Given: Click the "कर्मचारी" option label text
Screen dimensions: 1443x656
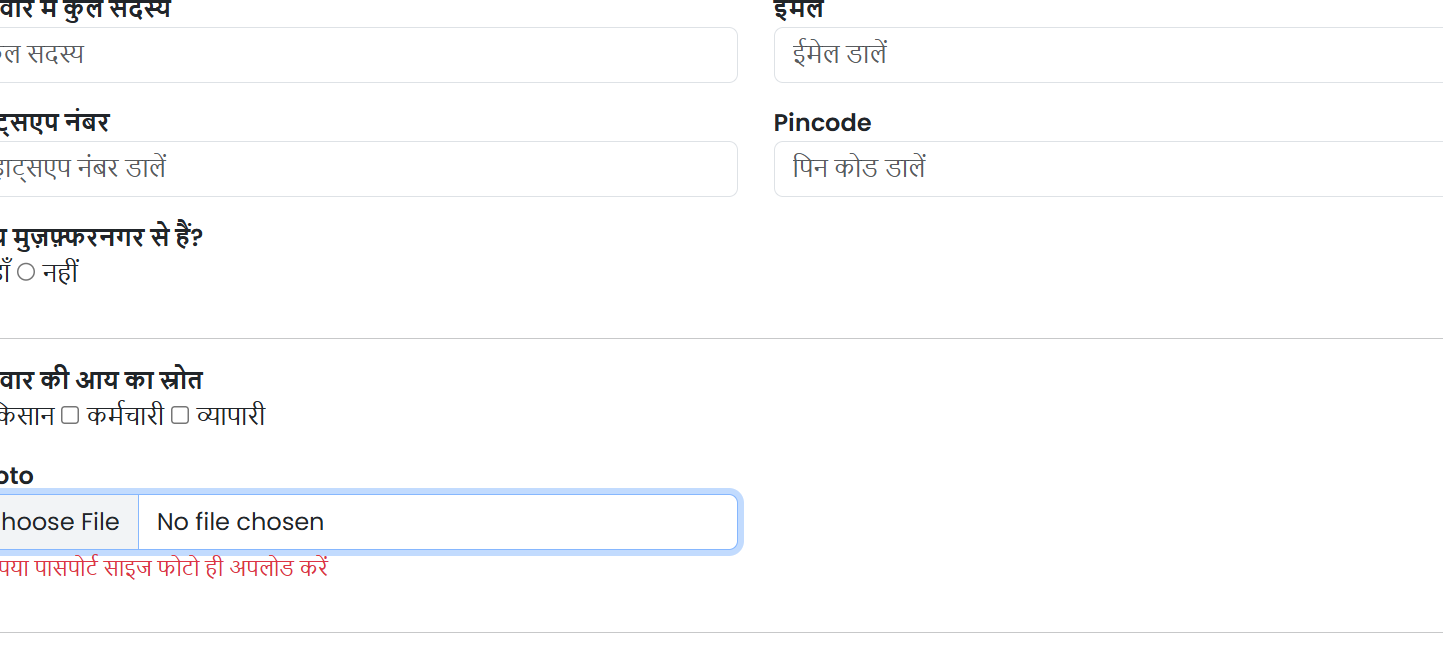Looking at the screenshot, I should (x=125, y=416).
